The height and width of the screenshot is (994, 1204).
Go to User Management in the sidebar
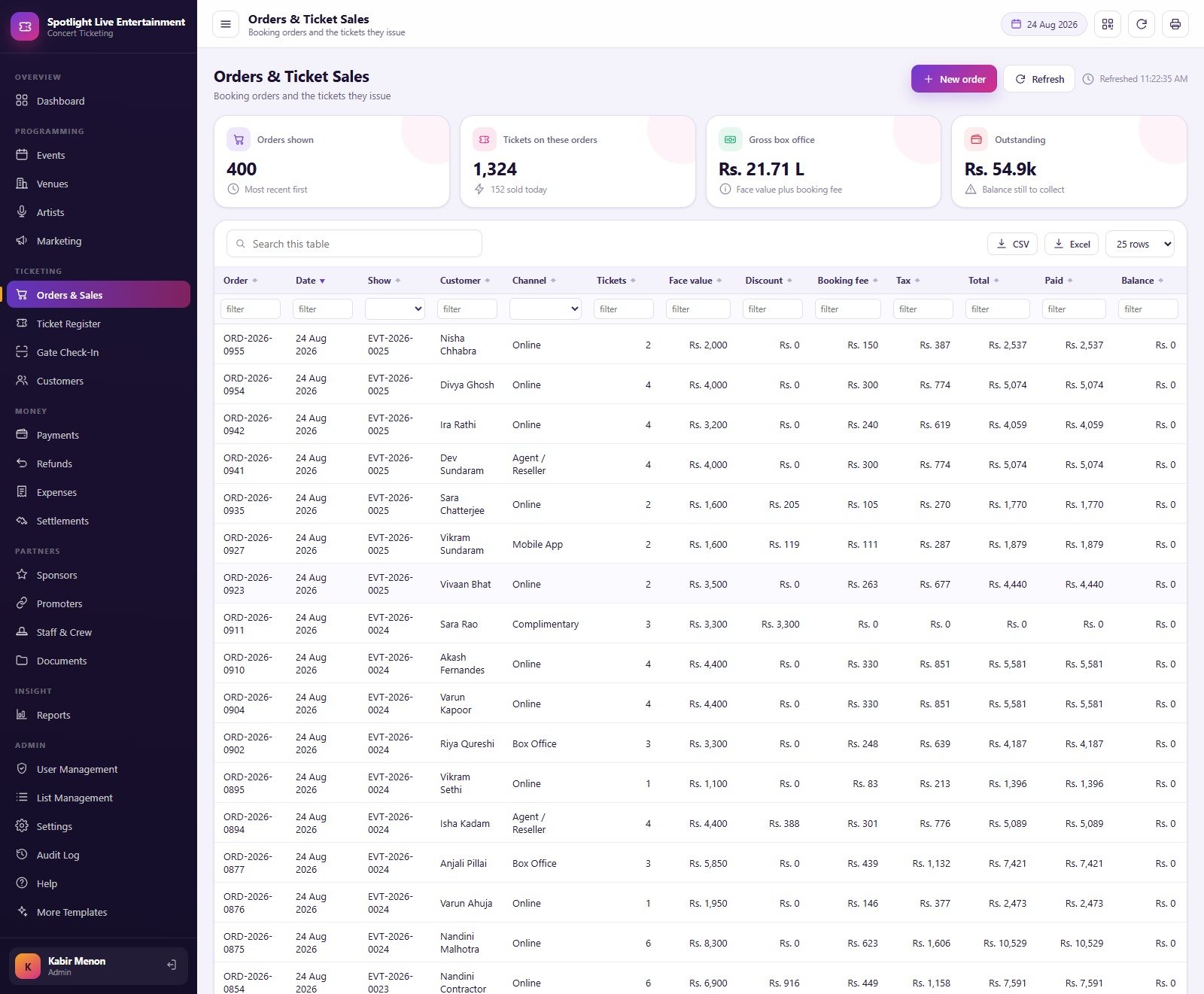click(x=99, y=769)
